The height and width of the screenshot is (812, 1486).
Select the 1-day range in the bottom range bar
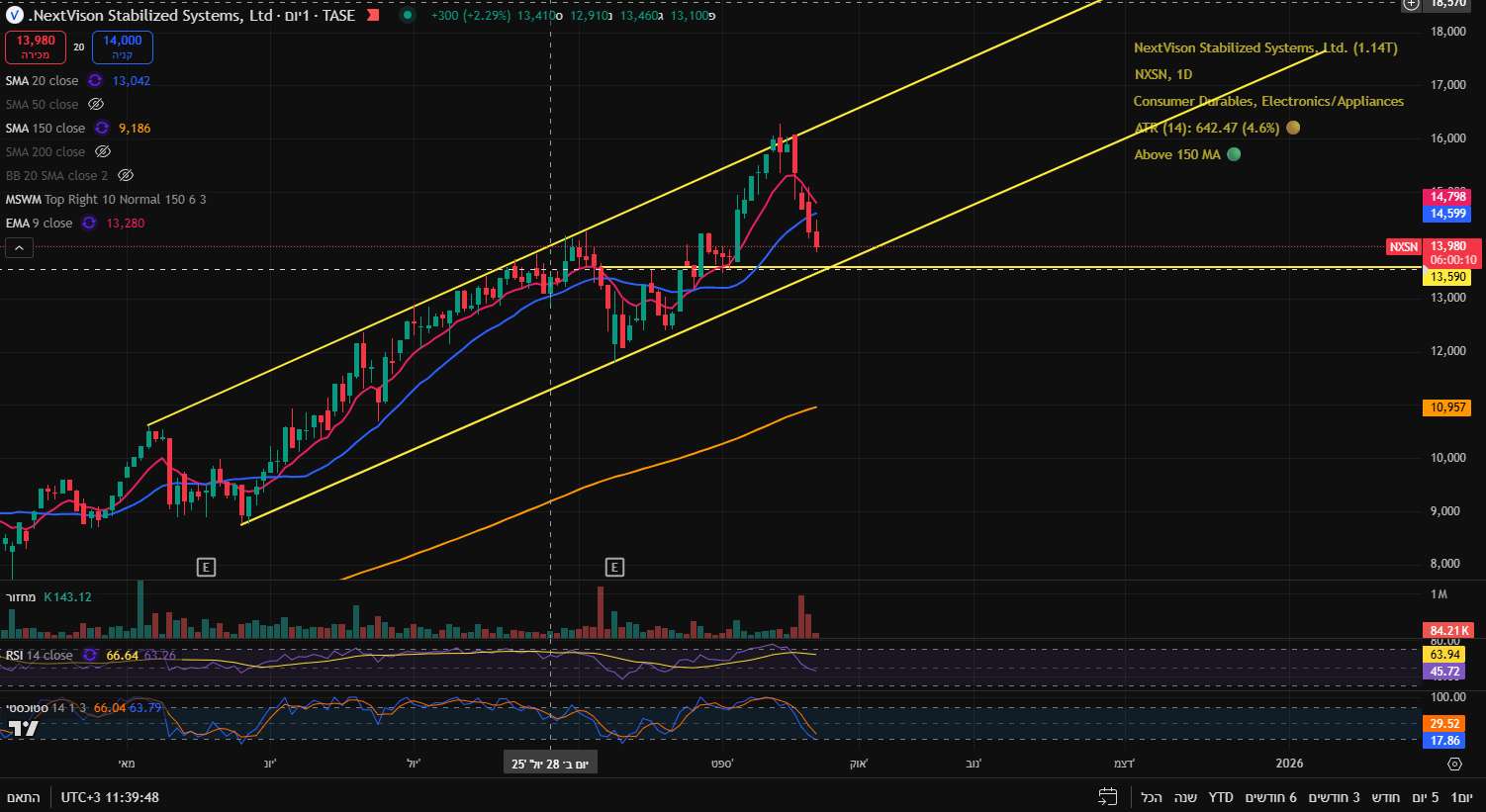coord(1461,797)
